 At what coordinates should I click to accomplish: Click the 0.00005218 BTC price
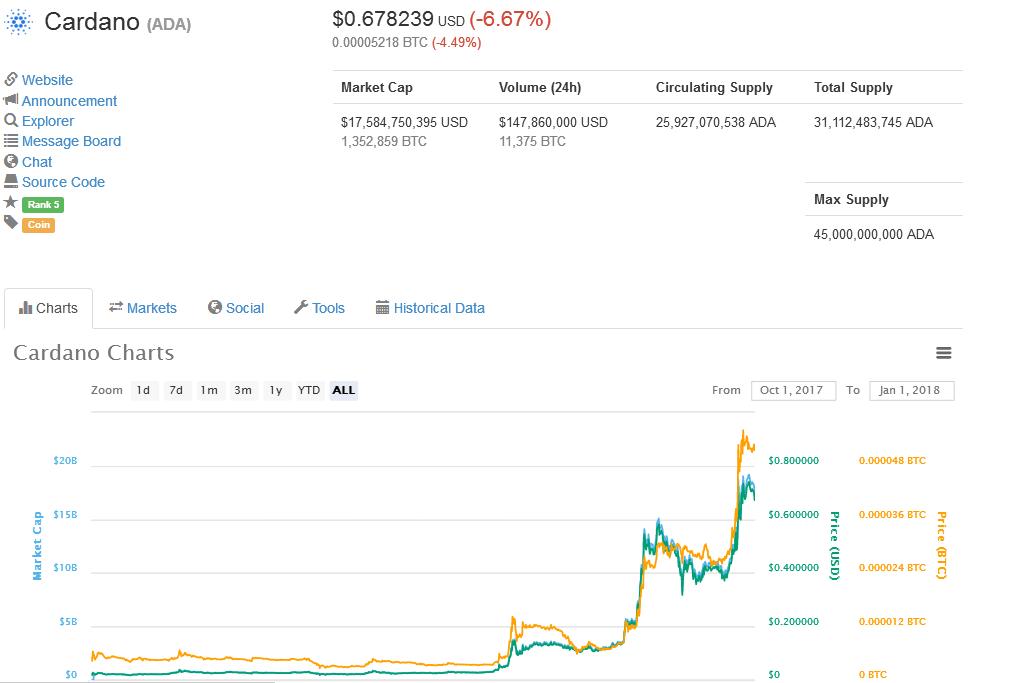(x=380, y=43)
